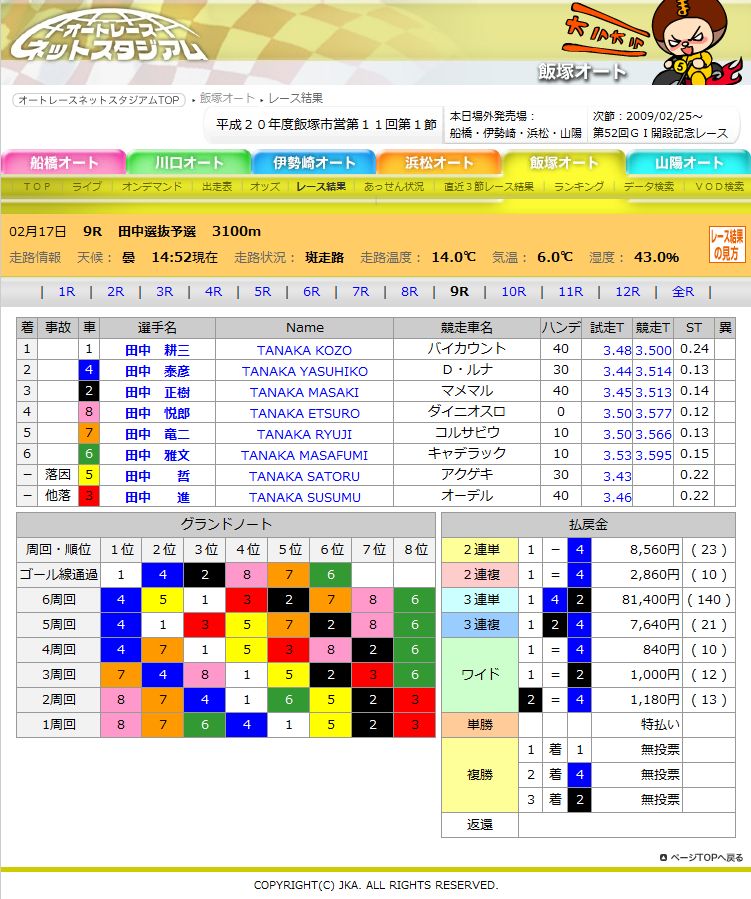Click the TANAKA KOZO name link
This screenshot has height=899, width=751.
point(304,350)
